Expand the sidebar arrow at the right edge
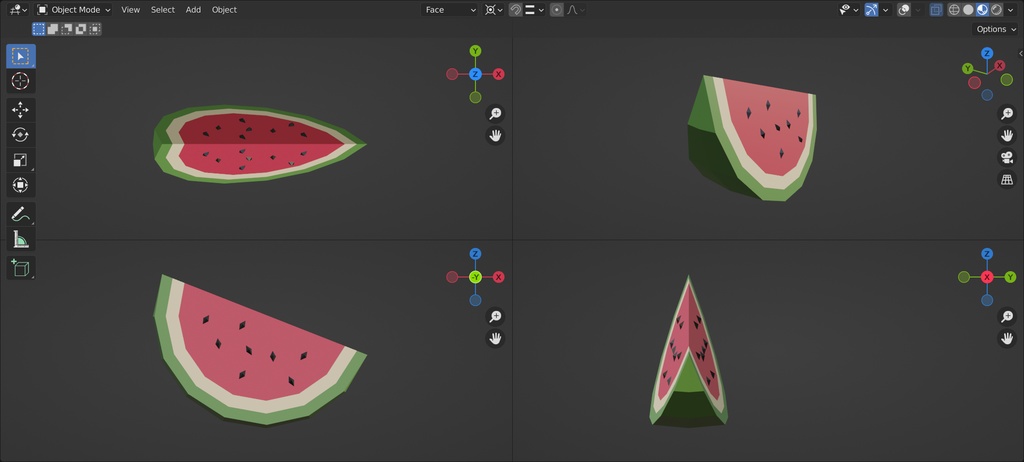The image size is (1024, 462). point(1020,54)
